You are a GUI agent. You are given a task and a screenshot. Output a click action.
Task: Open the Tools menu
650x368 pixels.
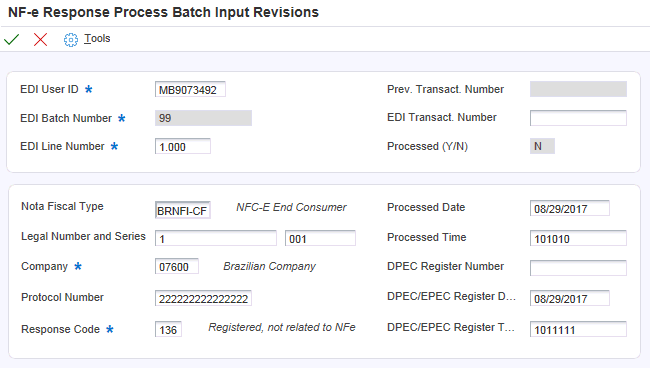pos(97,39)
